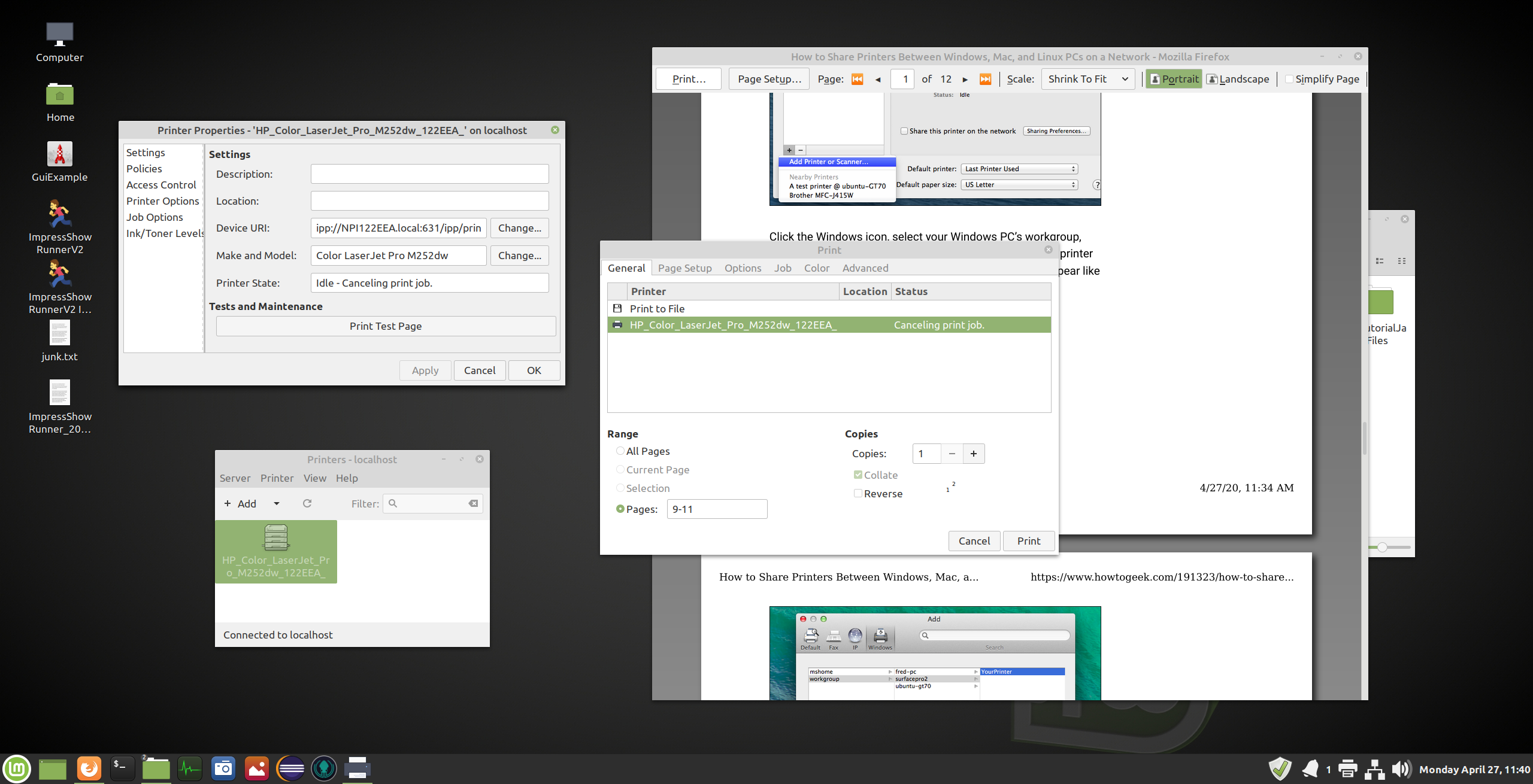Refresh the printers list
The width and height of the screenshot is (1533, 784).
(307, 503)
